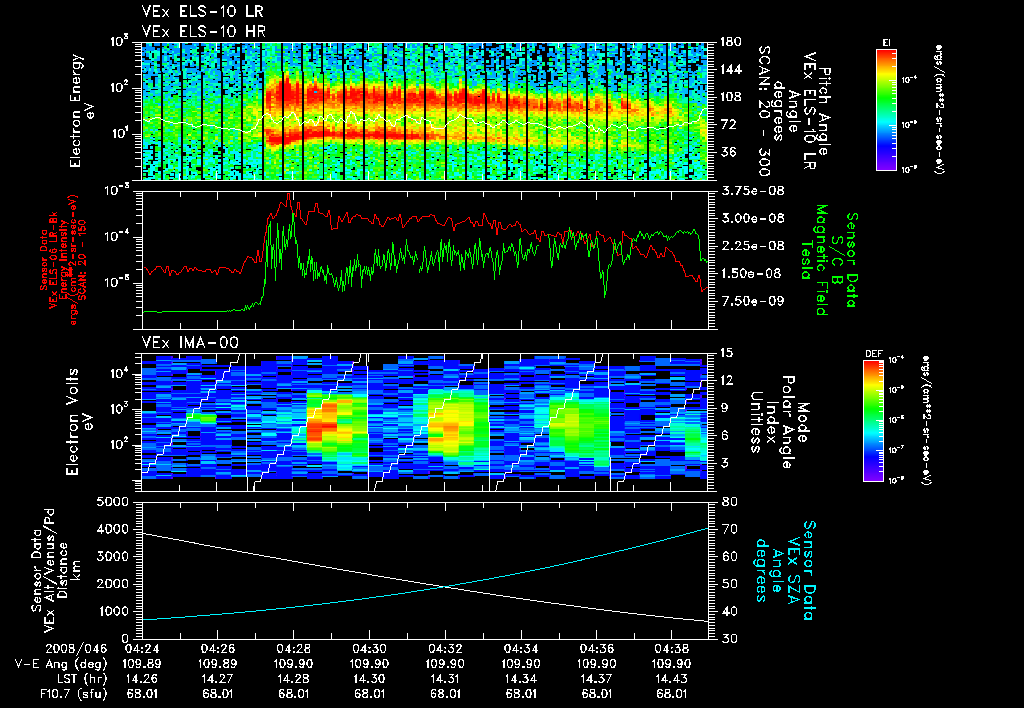1024x708 pixels.
Task: Click the 04:34 time tick label
Action: click(521, 649)
